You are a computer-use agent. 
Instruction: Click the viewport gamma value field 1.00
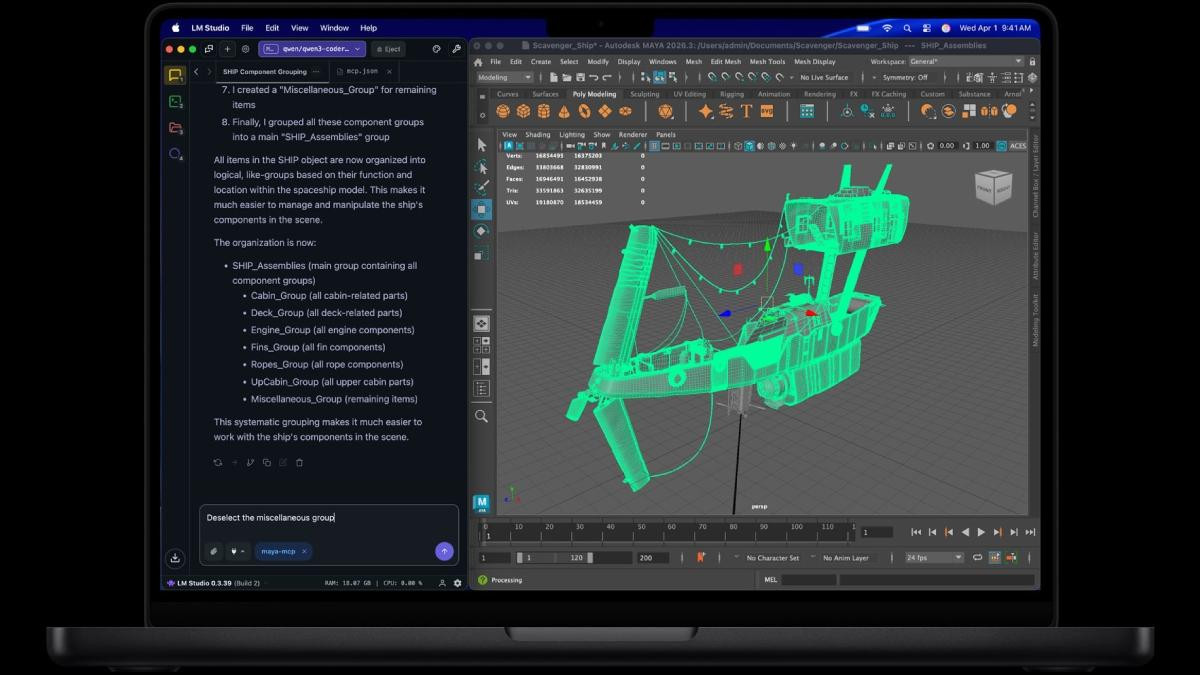(982, 146)
